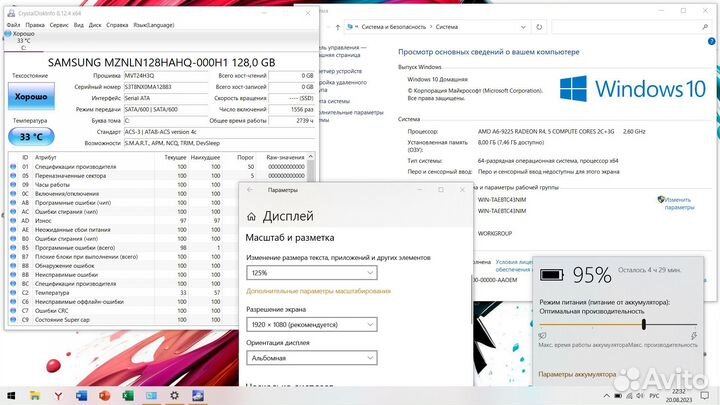Launch Yandex browser from the taskbar

point(58,395)
